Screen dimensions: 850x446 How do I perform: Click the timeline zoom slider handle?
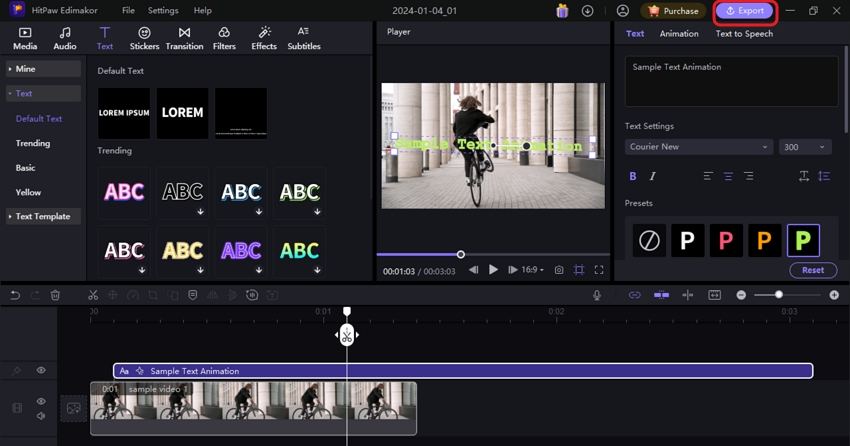point(779,295)
